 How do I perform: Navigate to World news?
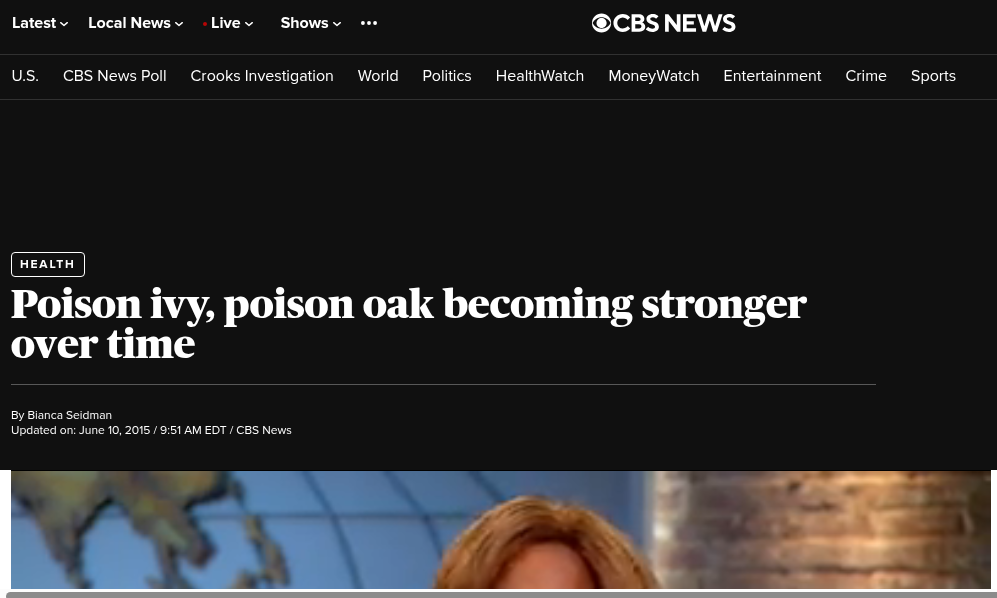(378, 76)
